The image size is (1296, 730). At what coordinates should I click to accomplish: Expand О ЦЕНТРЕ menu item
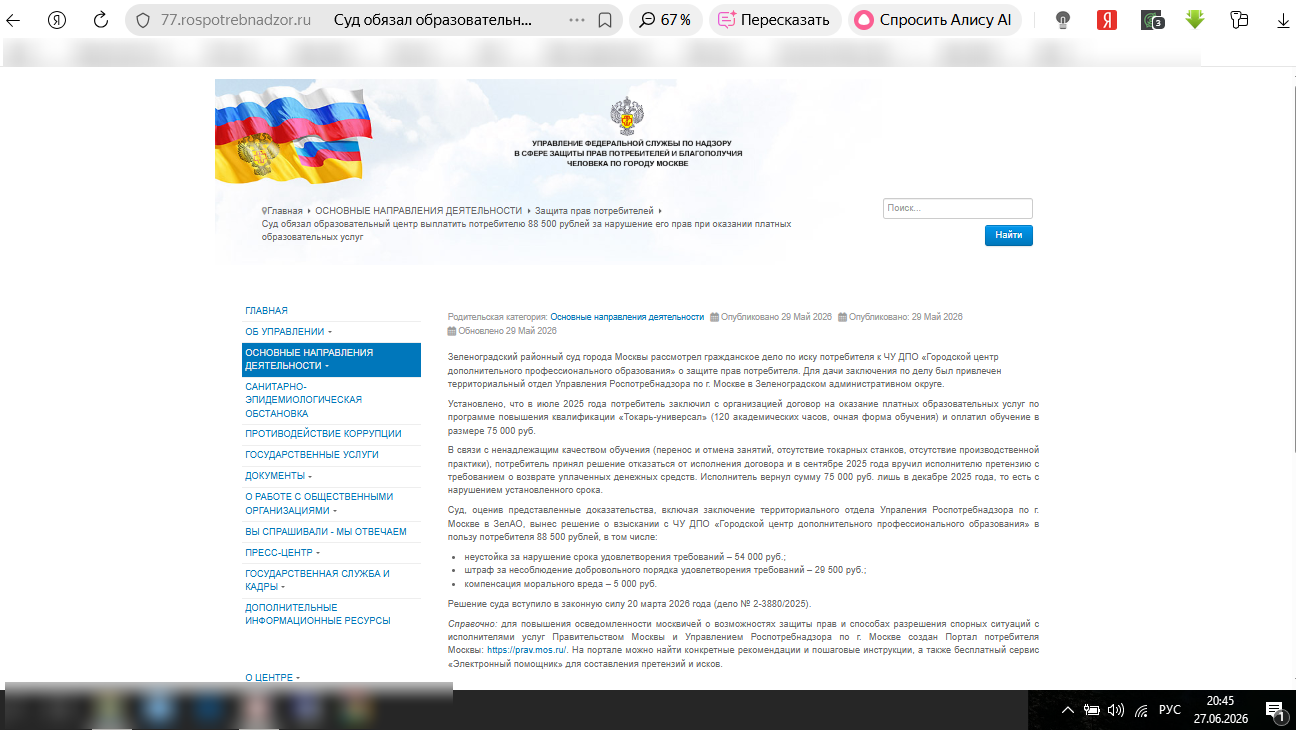click(271, 678)
